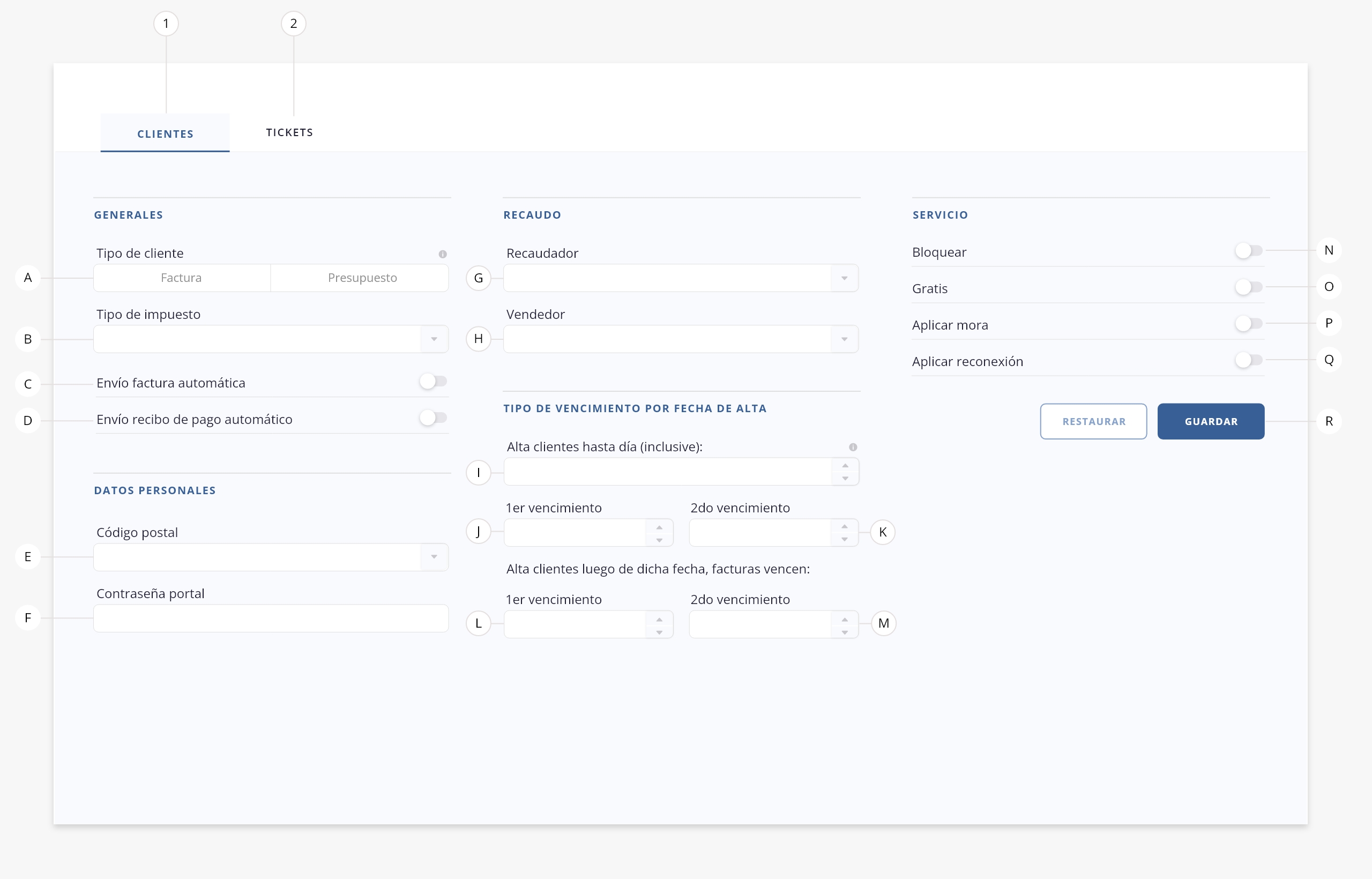Decrease first 1er vencimiento with down arrow
Screen dimensions: 1372x879
[x=659, y=540]
